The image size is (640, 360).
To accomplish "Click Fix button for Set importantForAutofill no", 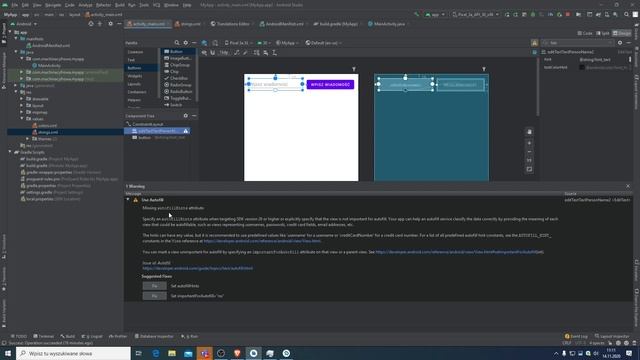I will tap(154, 296).
